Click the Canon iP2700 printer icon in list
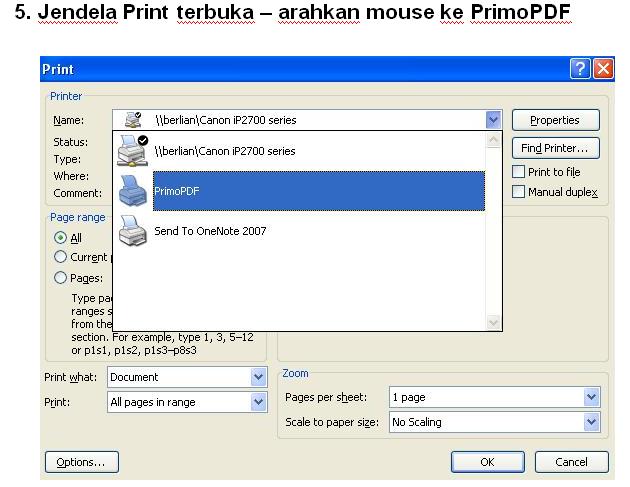This screenshot has height=487, width=630. pos(133,151)
